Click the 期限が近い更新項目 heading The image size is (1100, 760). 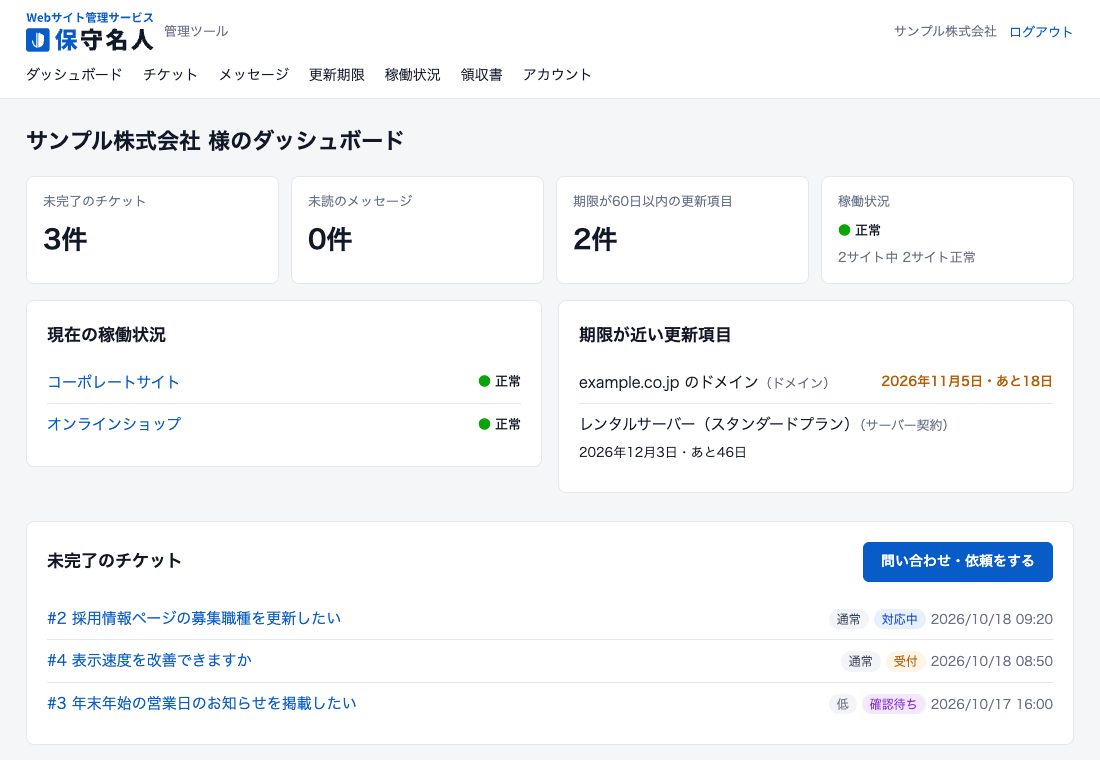pyautogui.click(x=655, y=335)
